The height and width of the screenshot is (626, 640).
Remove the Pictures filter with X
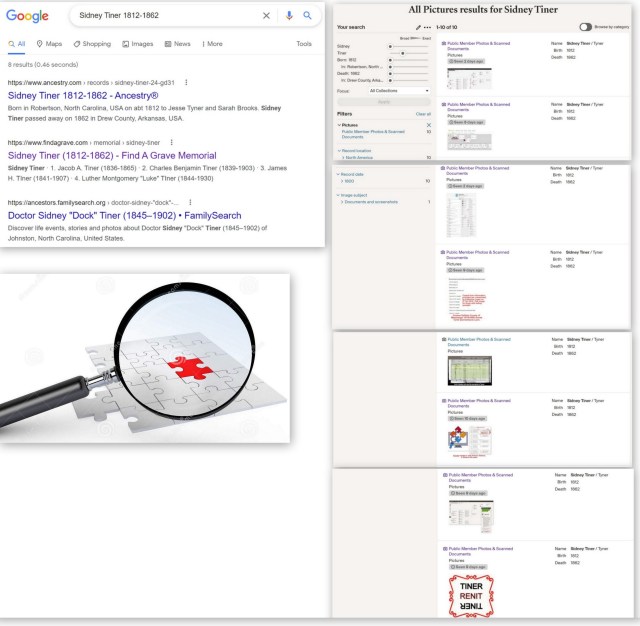tap(429, 125)
